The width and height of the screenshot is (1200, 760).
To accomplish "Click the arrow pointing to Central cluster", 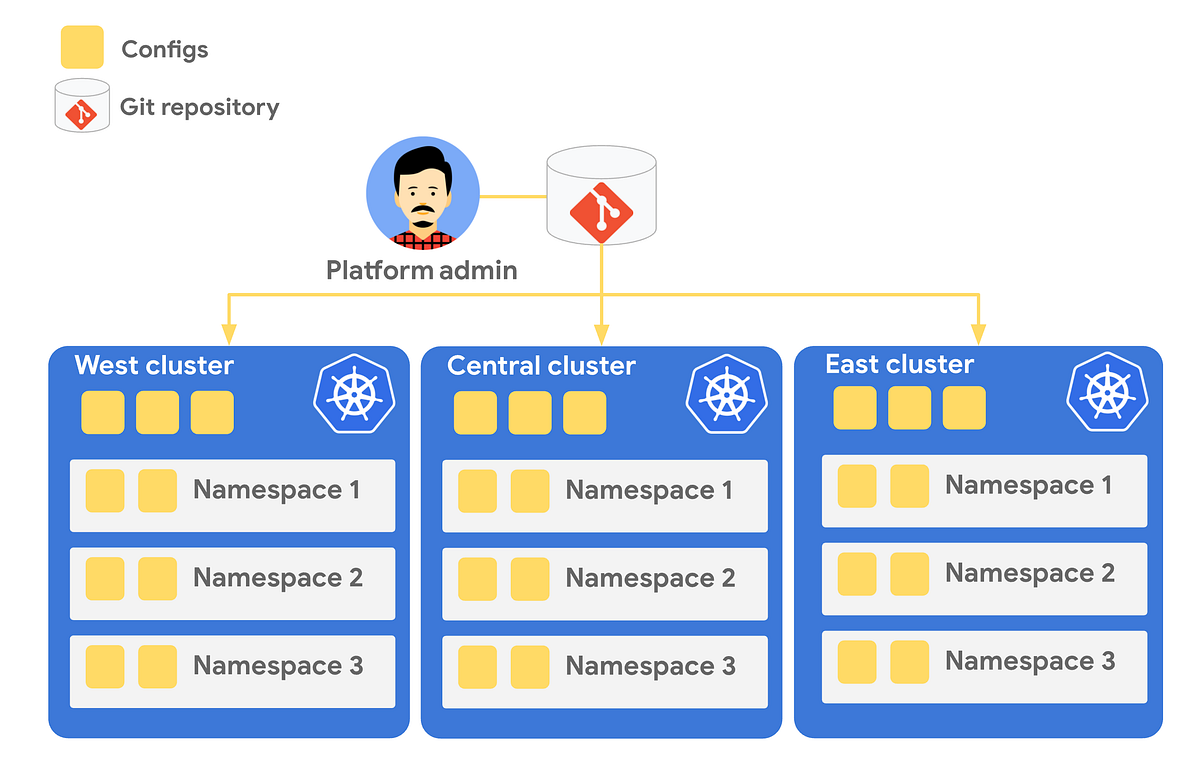I will (601, 330).
